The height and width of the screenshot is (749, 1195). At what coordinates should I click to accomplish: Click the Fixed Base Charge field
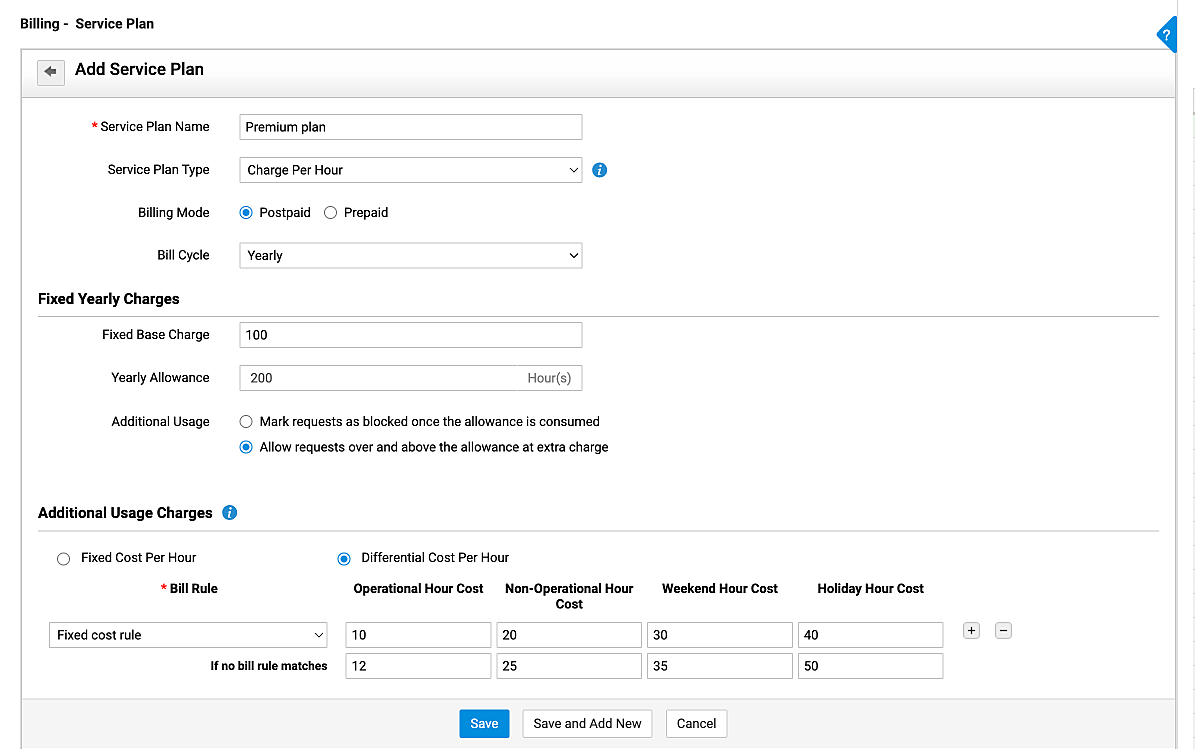point(411,335)
